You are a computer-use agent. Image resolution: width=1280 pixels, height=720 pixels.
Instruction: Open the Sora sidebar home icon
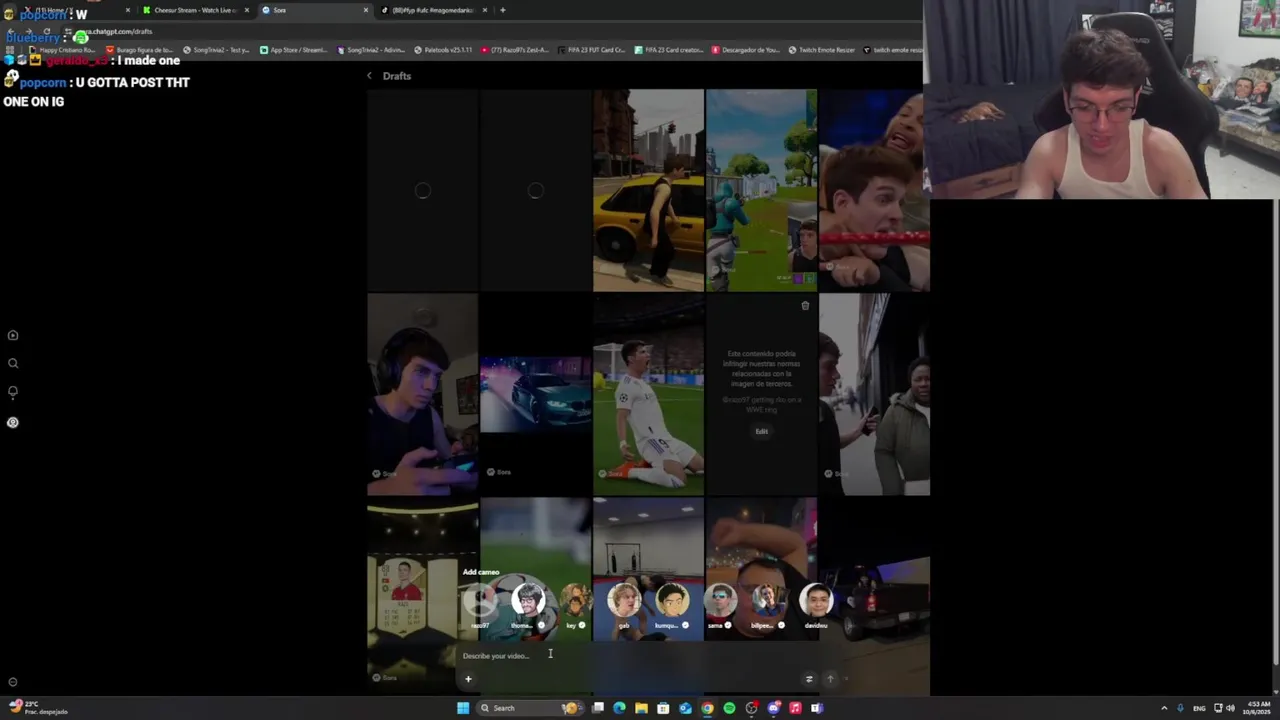click(13, 336)
